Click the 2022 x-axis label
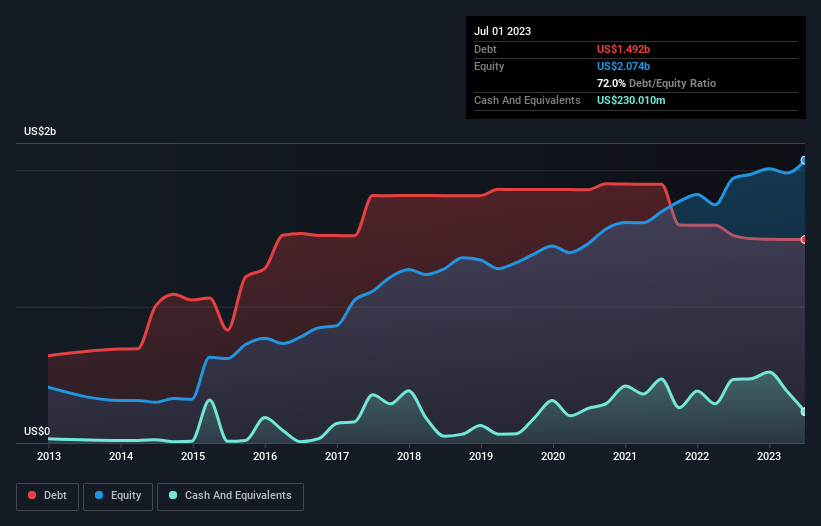The image size is (821, 526). [x=697, y=456]
